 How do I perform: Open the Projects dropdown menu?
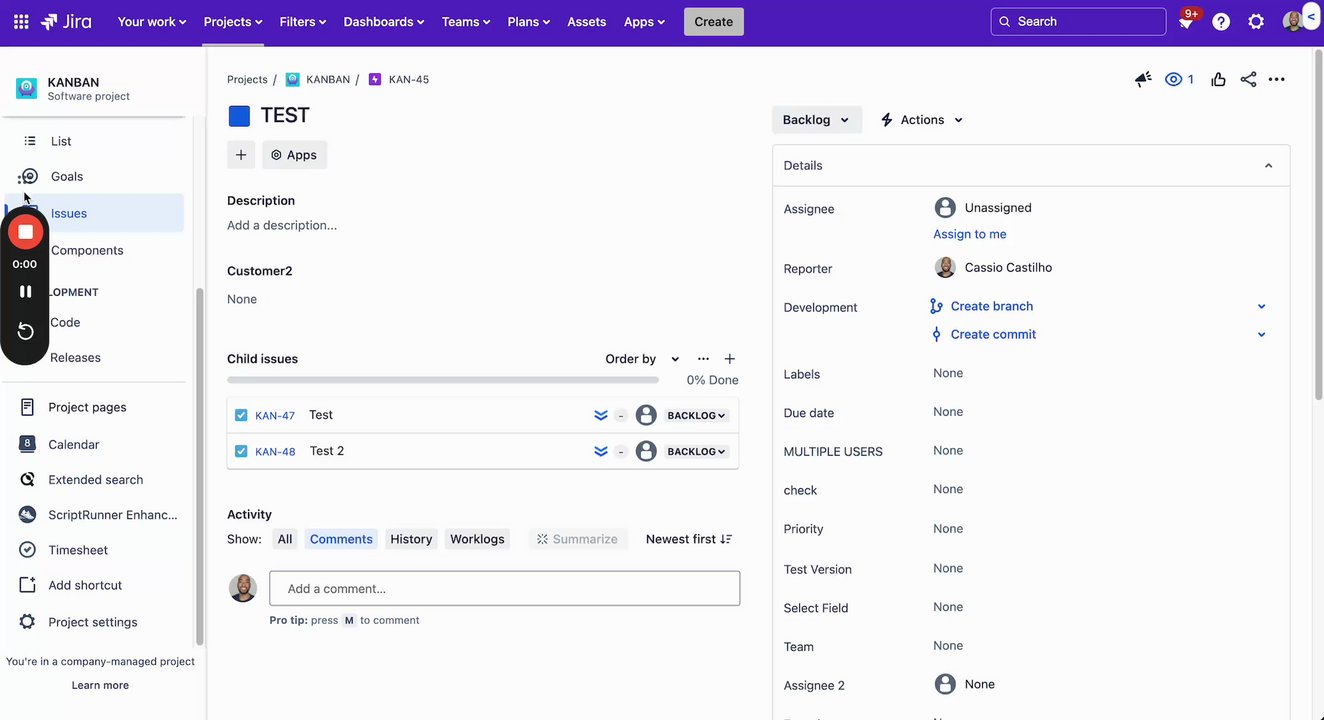[233, 21]
